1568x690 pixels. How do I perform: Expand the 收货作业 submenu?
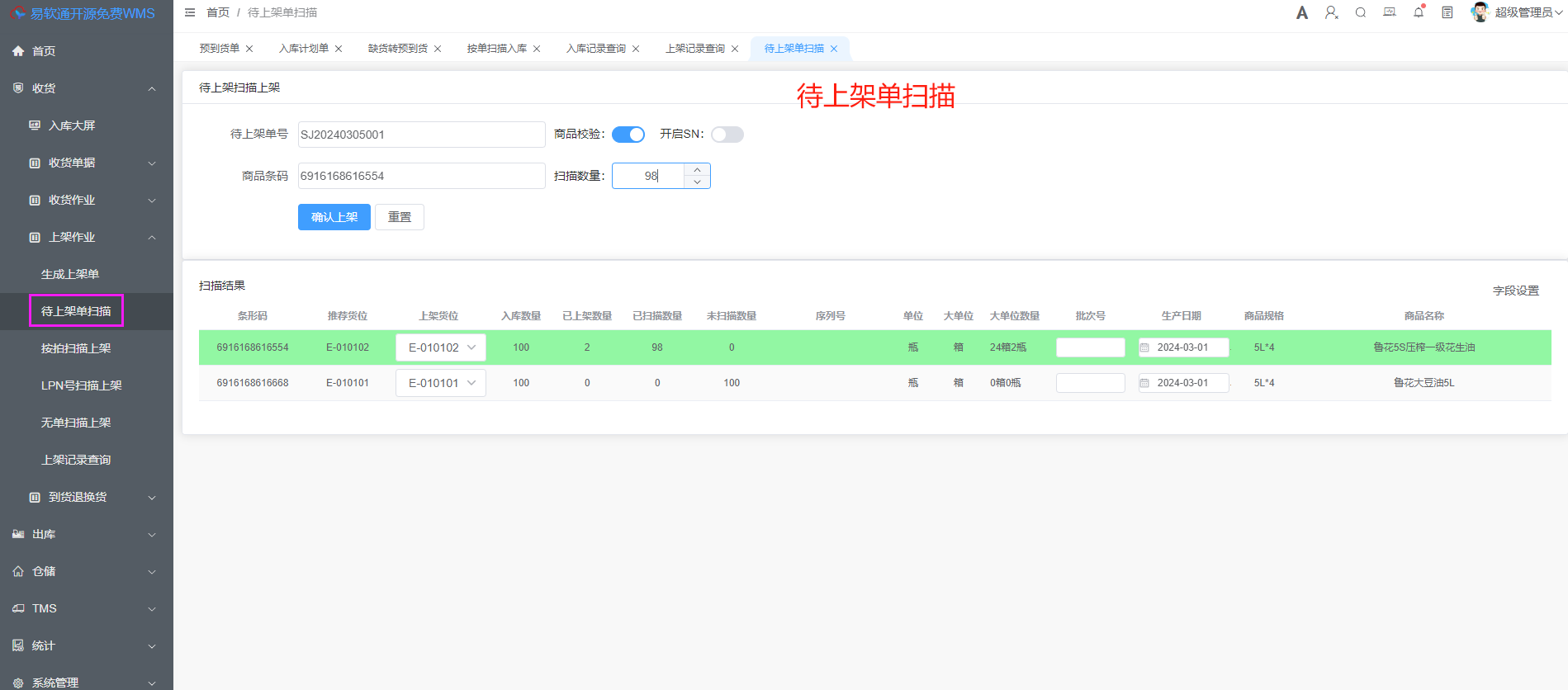pos(152,200)
